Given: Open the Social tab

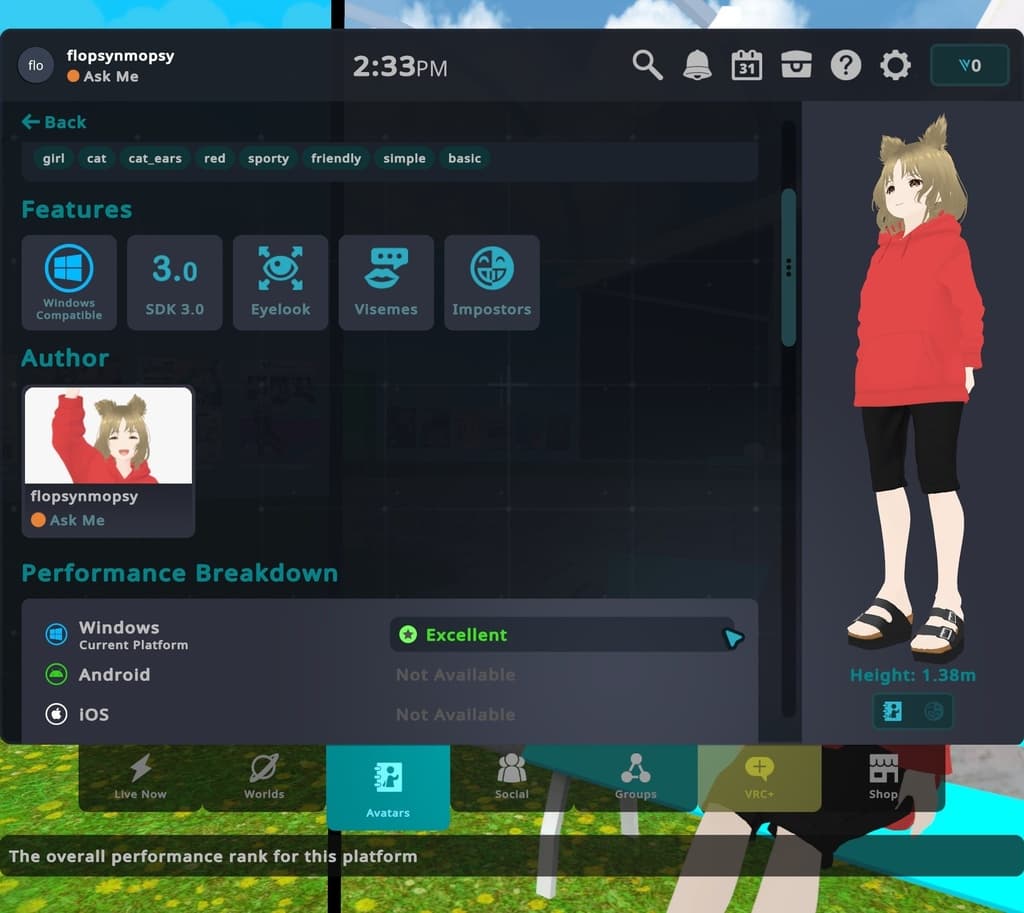Looking at the screenshot, I should (511, 777).
